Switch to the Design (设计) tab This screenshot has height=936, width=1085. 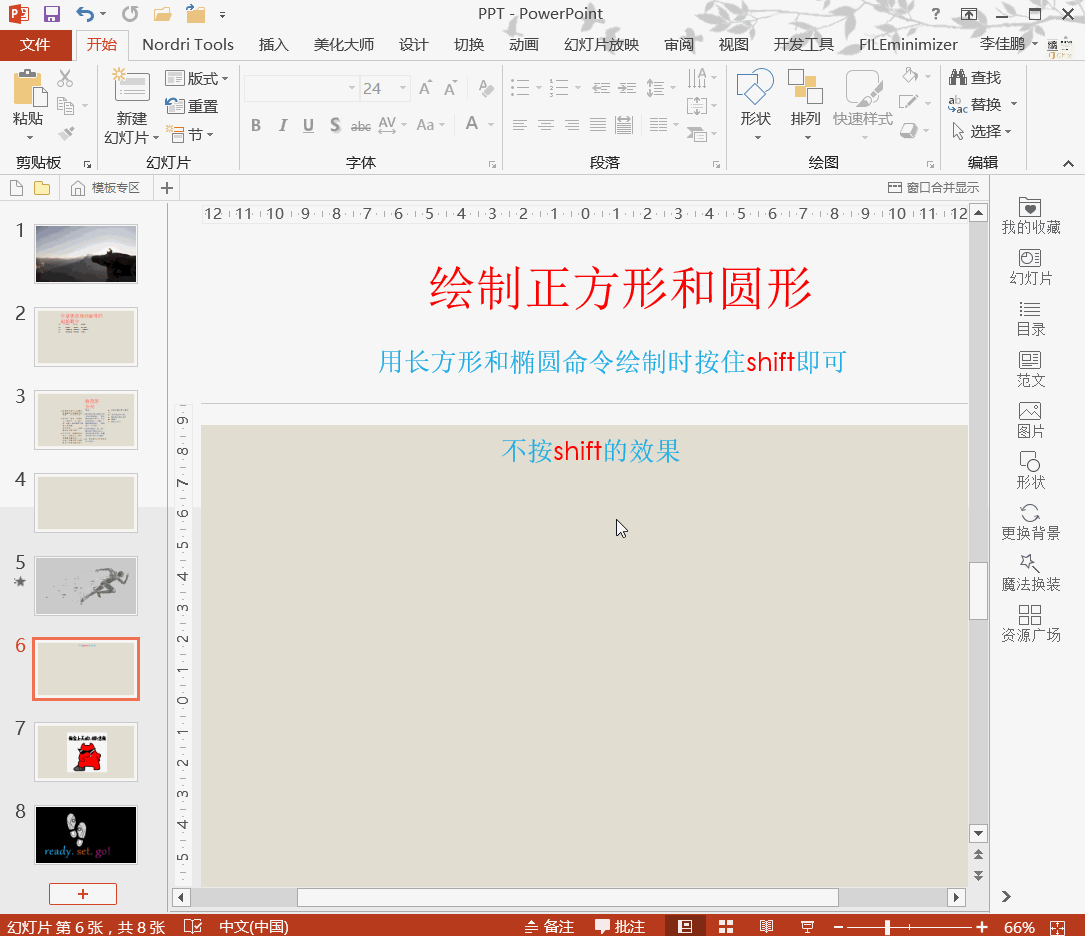[414, 45]
